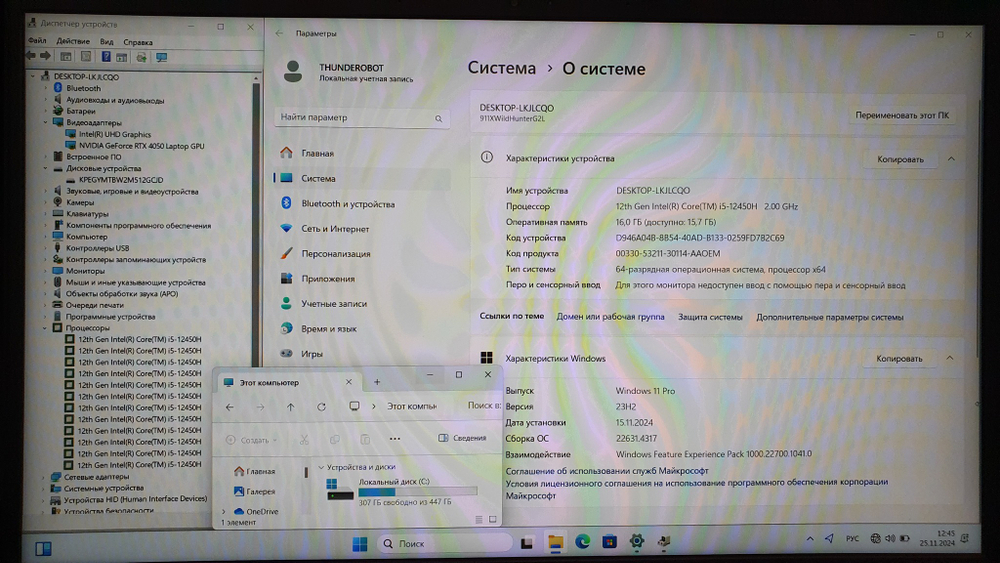Open the Справка menu in Device Manager
The image size is (1000, 563).
pos(138,42)
